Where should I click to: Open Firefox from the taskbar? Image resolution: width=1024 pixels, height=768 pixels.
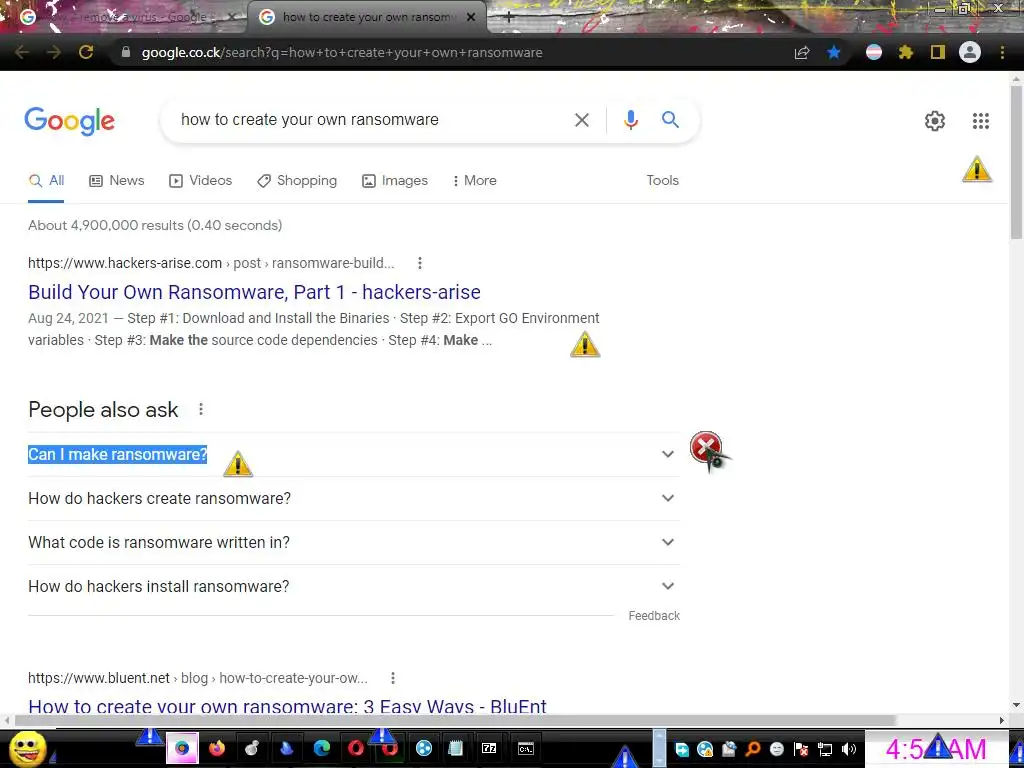pyautogui.click(x=217, y=748)
